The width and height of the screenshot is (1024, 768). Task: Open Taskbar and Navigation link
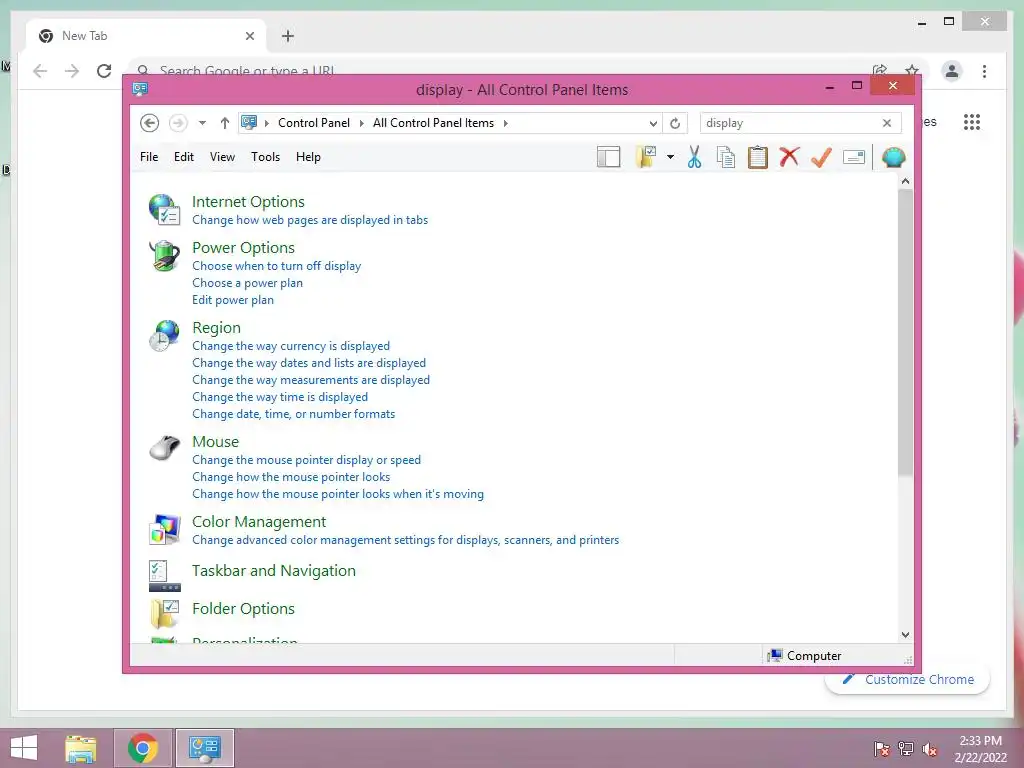(274, 571)
